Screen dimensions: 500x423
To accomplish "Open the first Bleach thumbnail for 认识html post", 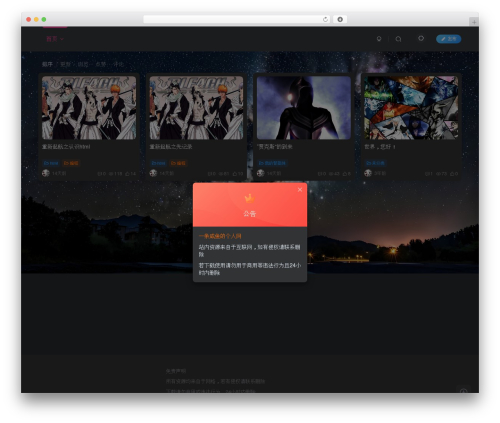I will coord(89,108).
